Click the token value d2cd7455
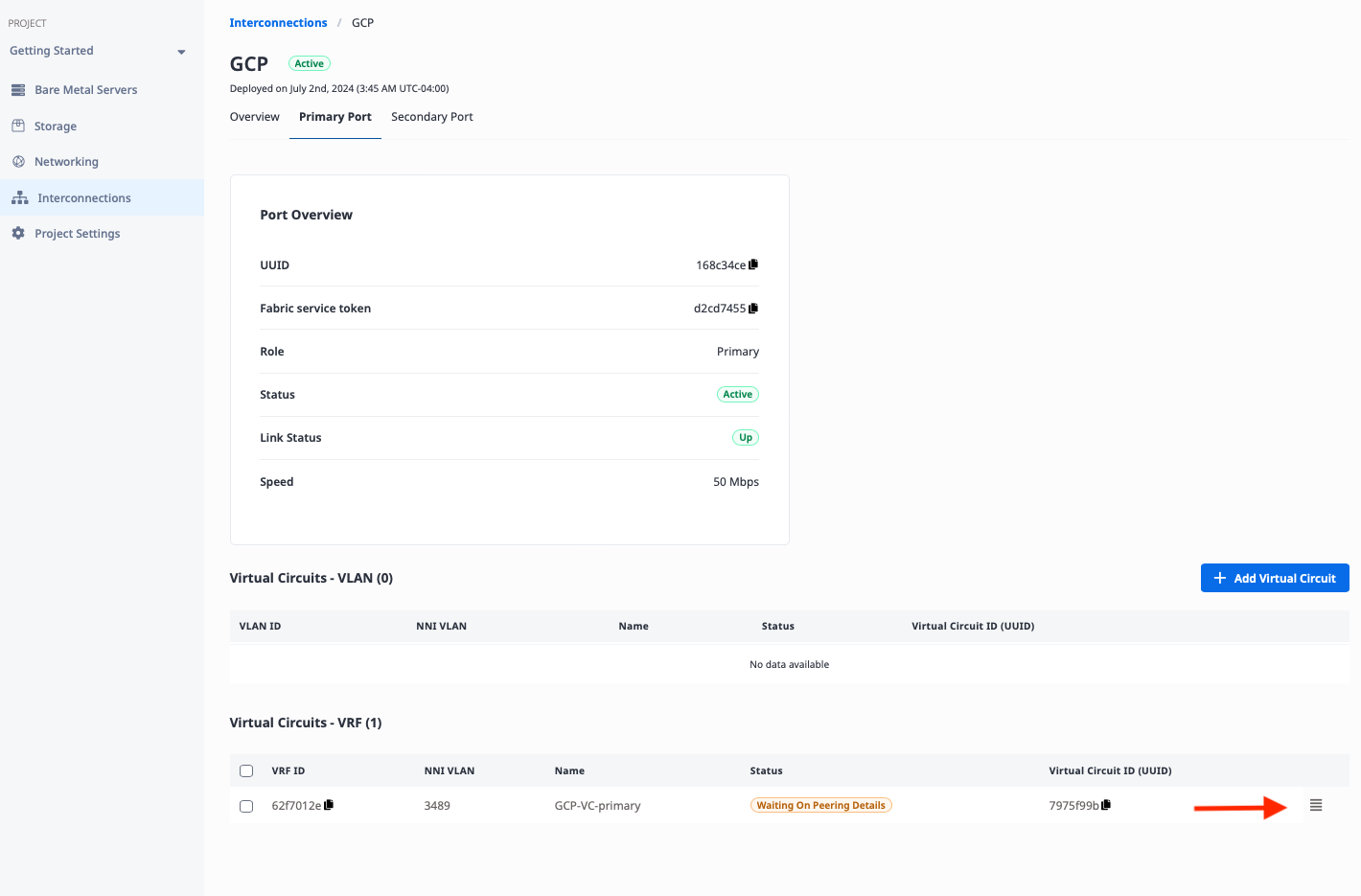1361x896 pixels. coord(720,309)
